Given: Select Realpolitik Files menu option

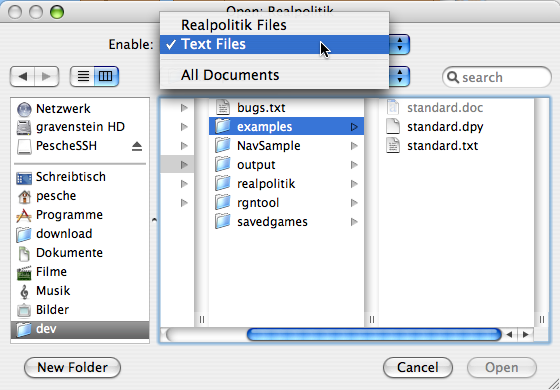Looking at the screenshot, I should [x=274, y=25].
